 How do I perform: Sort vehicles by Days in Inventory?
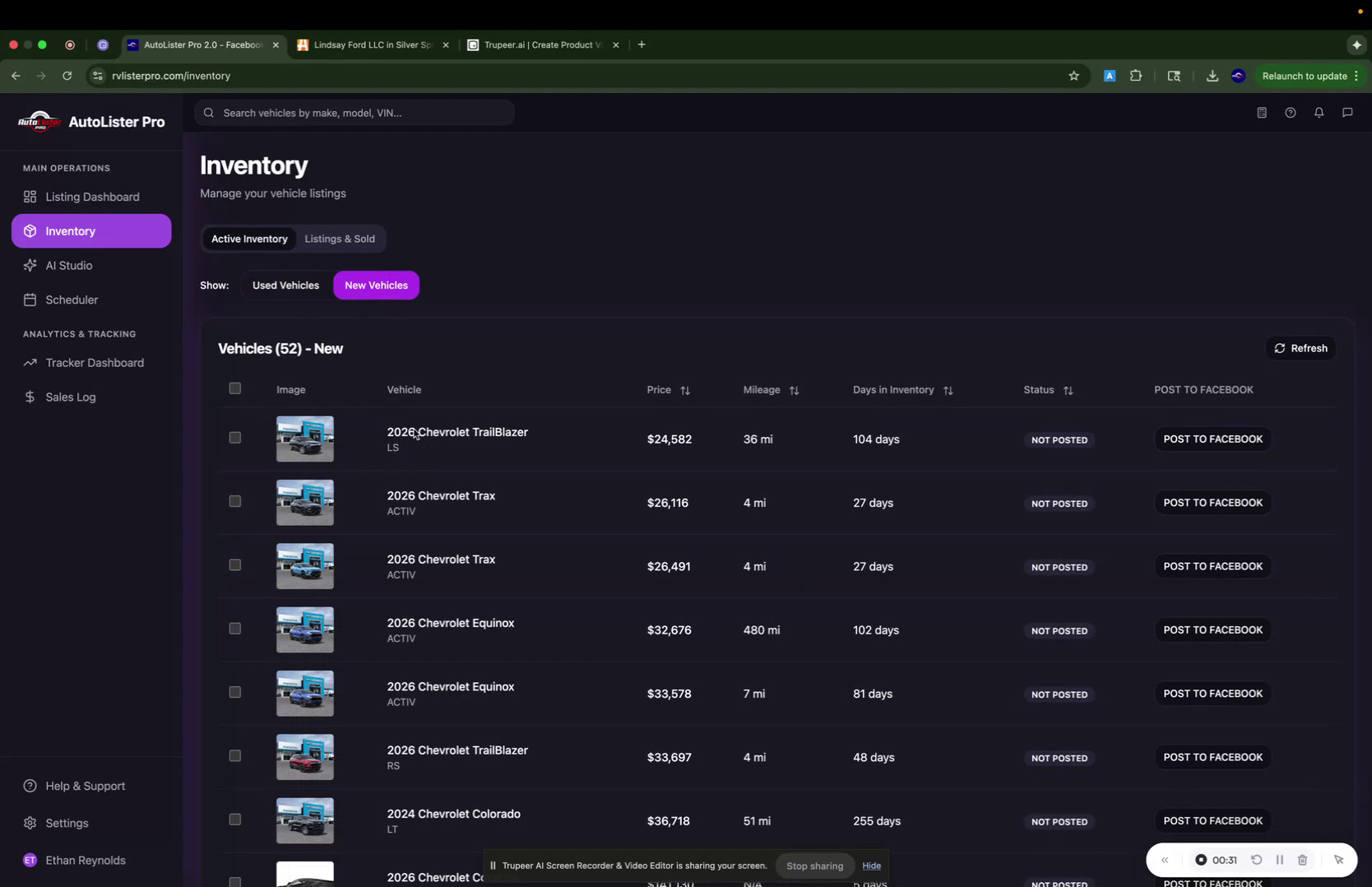coord(948,390)
